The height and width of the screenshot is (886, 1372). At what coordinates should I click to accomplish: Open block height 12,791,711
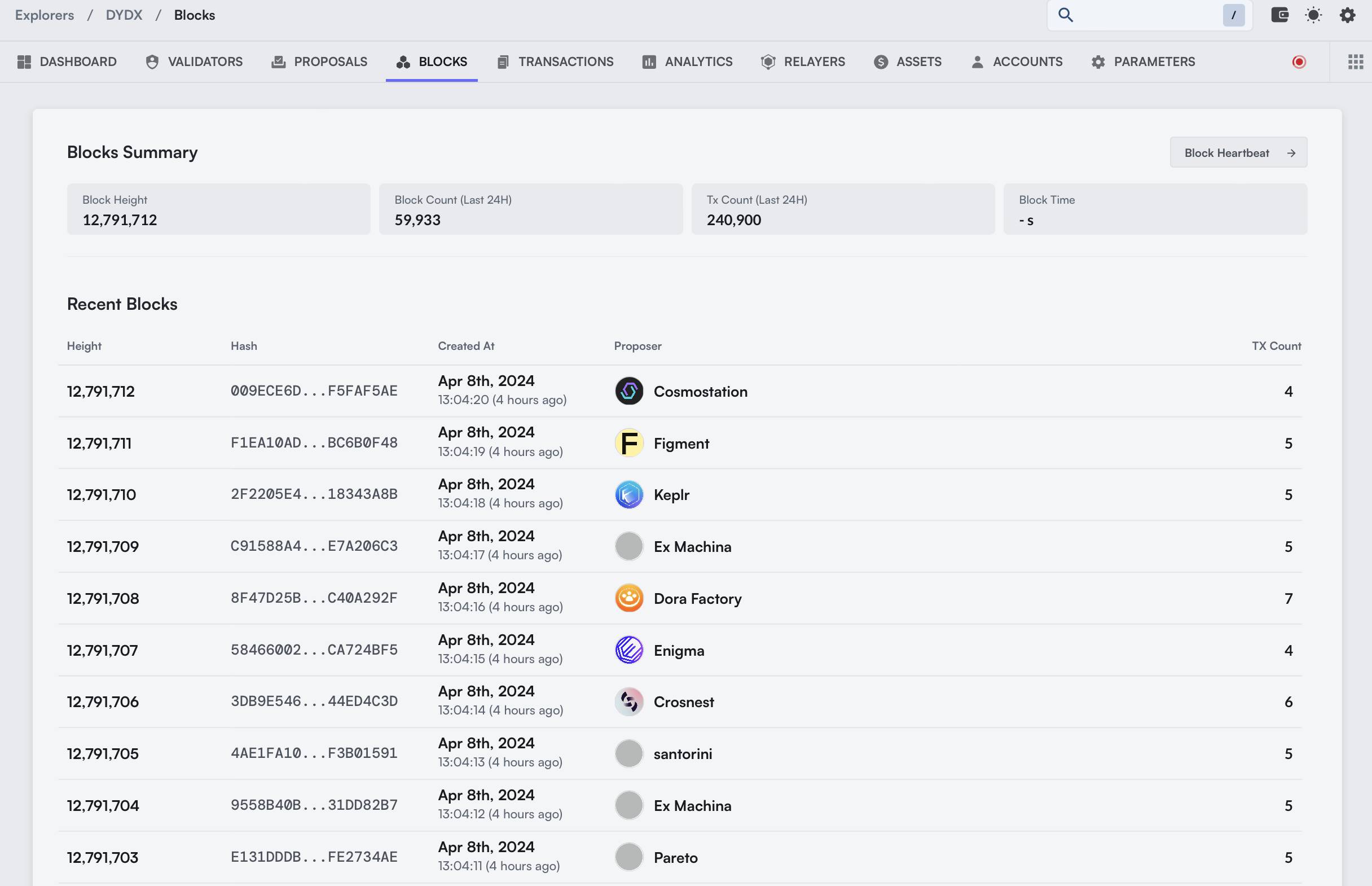99,443
